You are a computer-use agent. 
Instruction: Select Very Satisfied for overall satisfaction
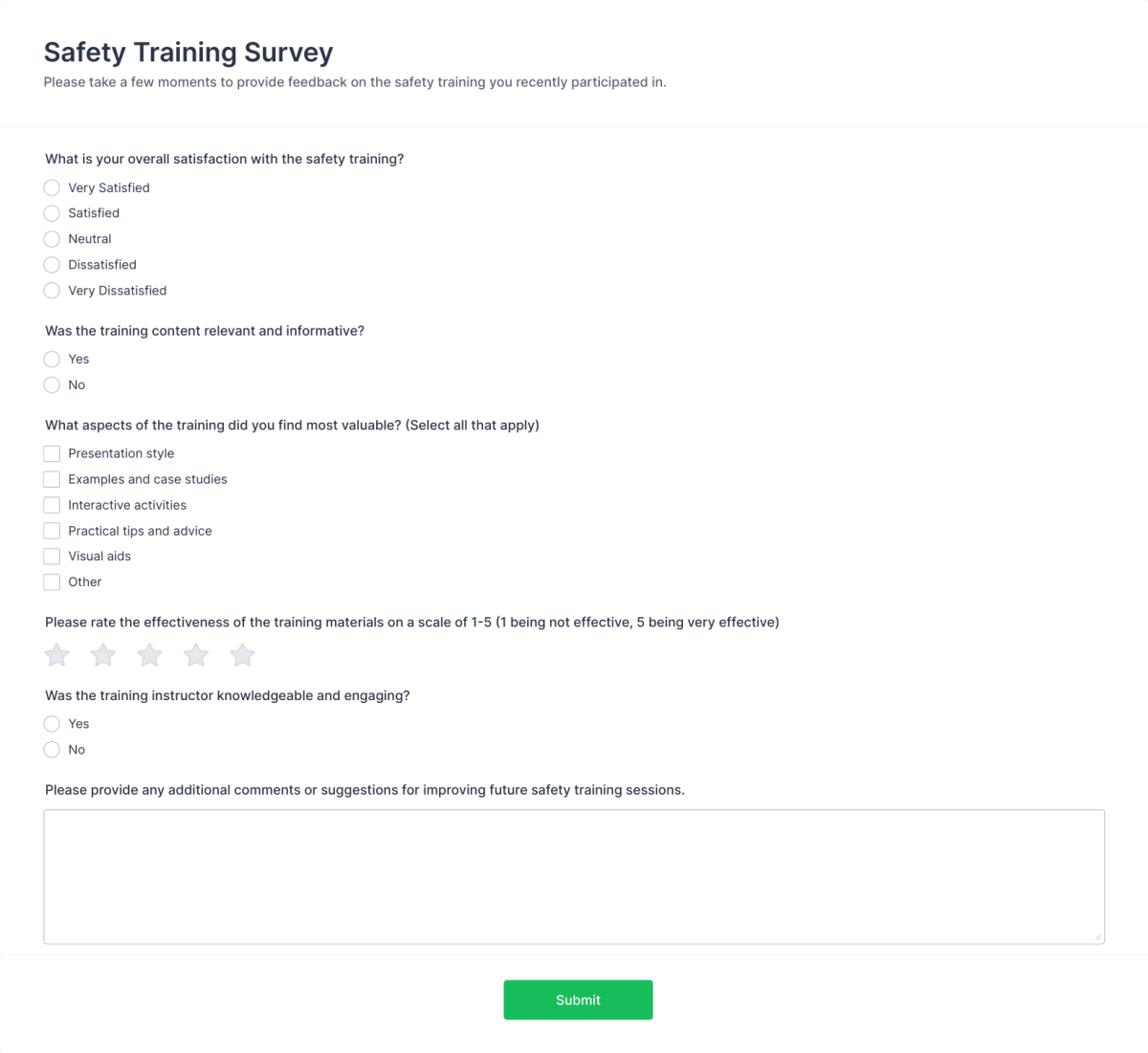(x=52, y=187)
